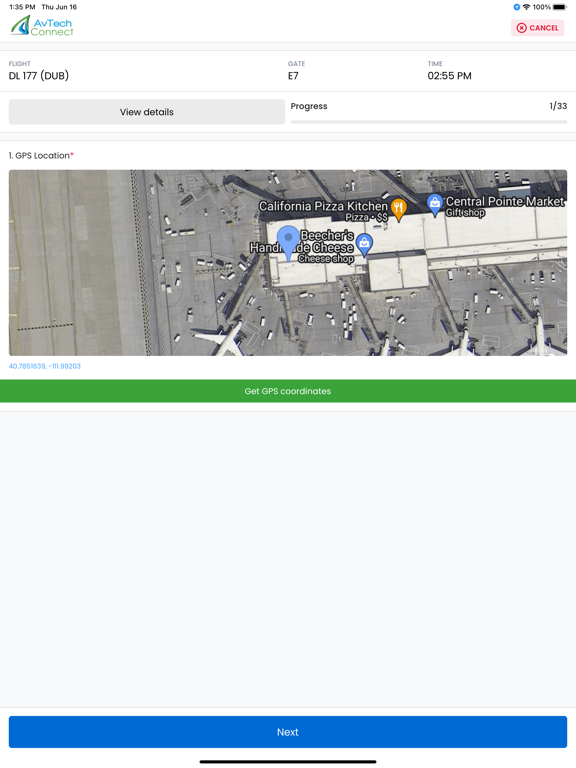576x768 pixels.
Task: Go to Next step
Action: point(288,732)
